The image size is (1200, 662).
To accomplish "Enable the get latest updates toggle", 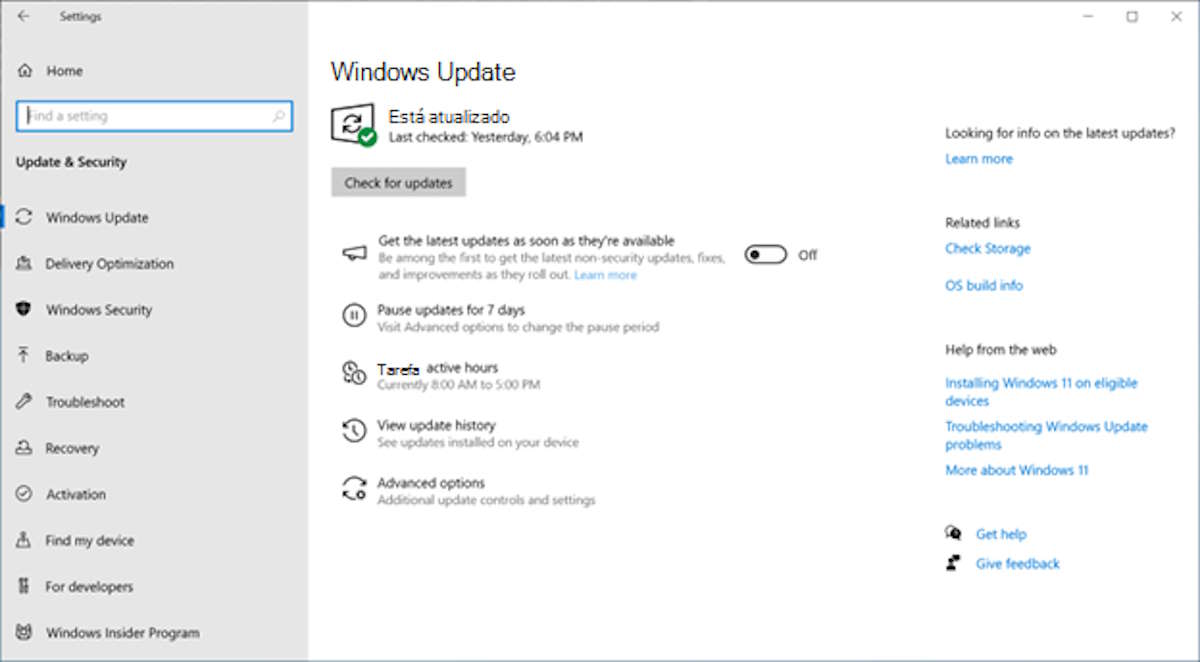I will tap(766, 255).
